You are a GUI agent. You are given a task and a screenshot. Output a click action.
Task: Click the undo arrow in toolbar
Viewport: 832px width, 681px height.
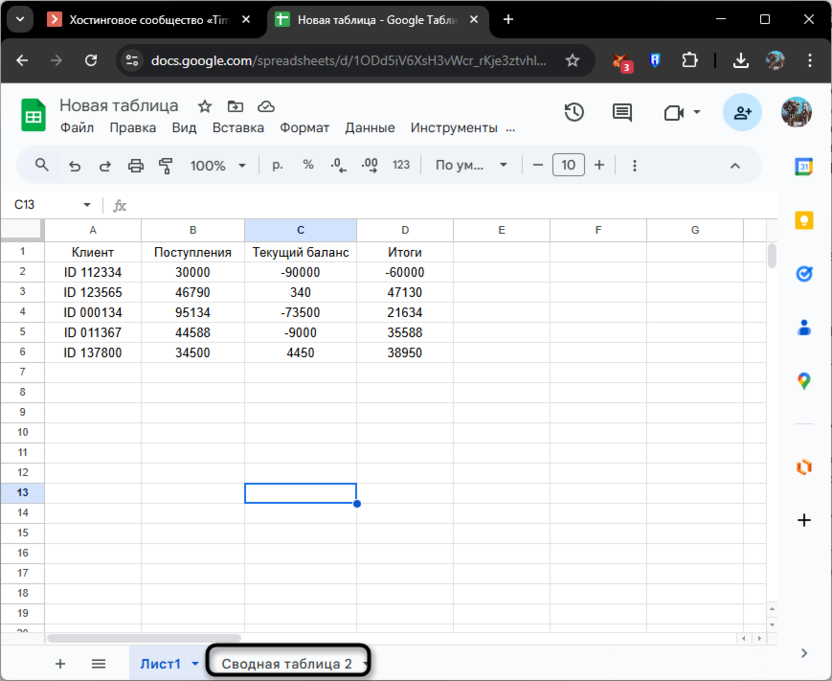(74, 166)
